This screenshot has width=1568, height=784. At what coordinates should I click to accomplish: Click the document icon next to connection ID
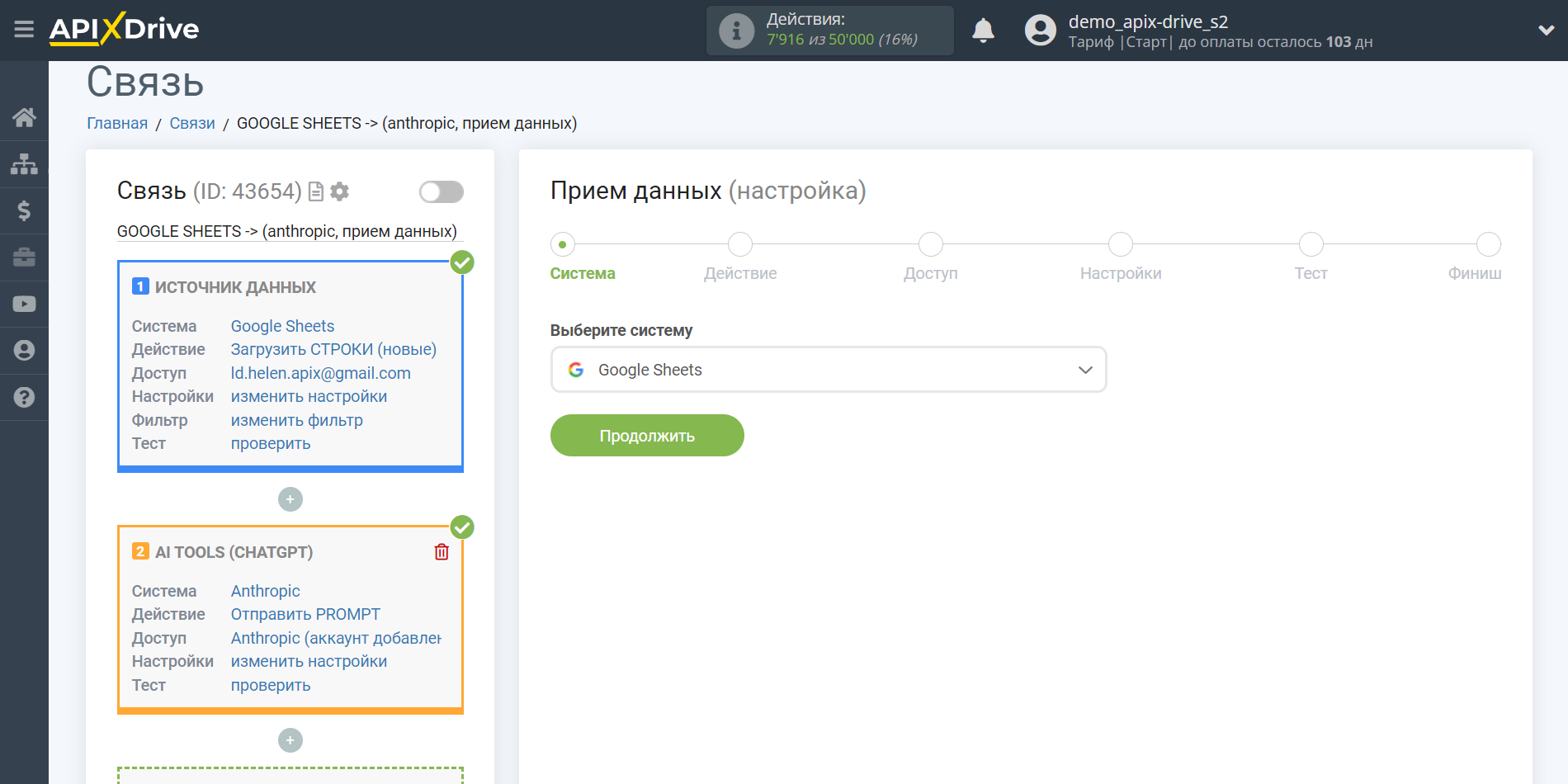point(315,191)
